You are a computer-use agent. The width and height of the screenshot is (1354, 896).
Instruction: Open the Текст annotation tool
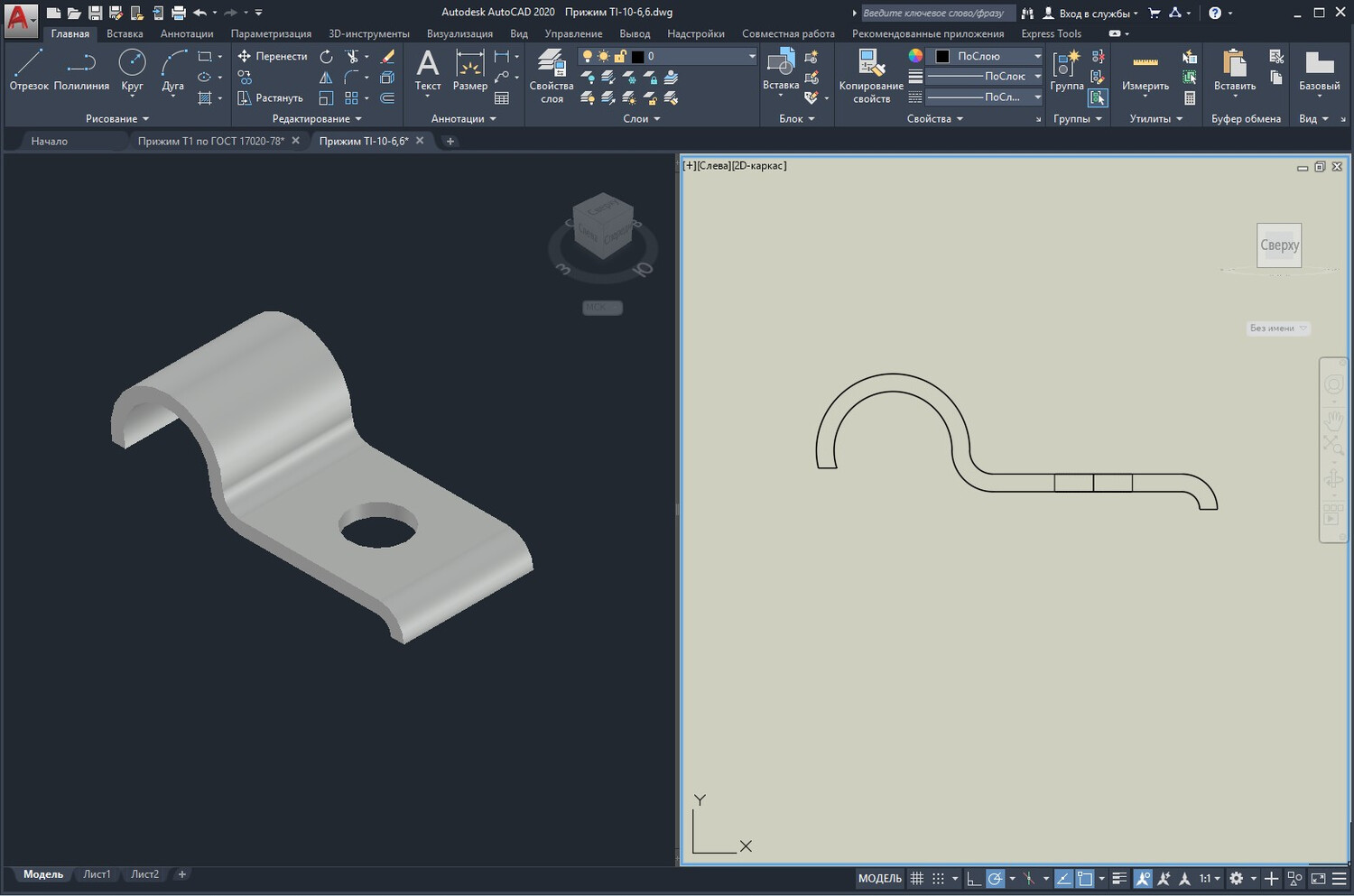coord(428,70)
